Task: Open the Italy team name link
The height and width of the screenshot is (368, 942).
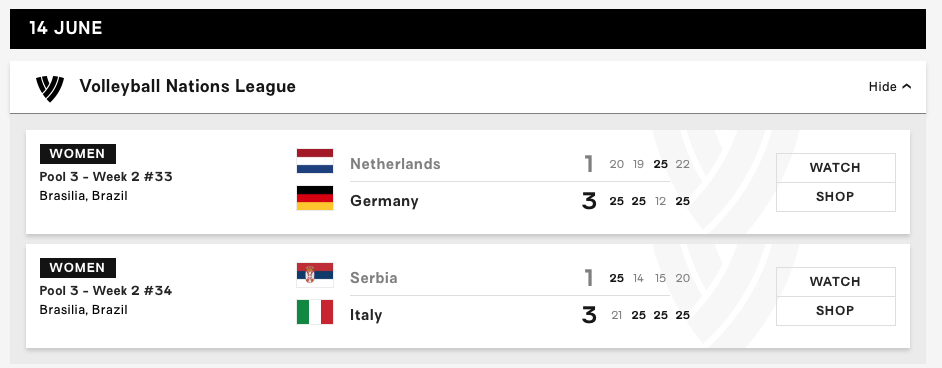Action: click(x=366, y=315)
